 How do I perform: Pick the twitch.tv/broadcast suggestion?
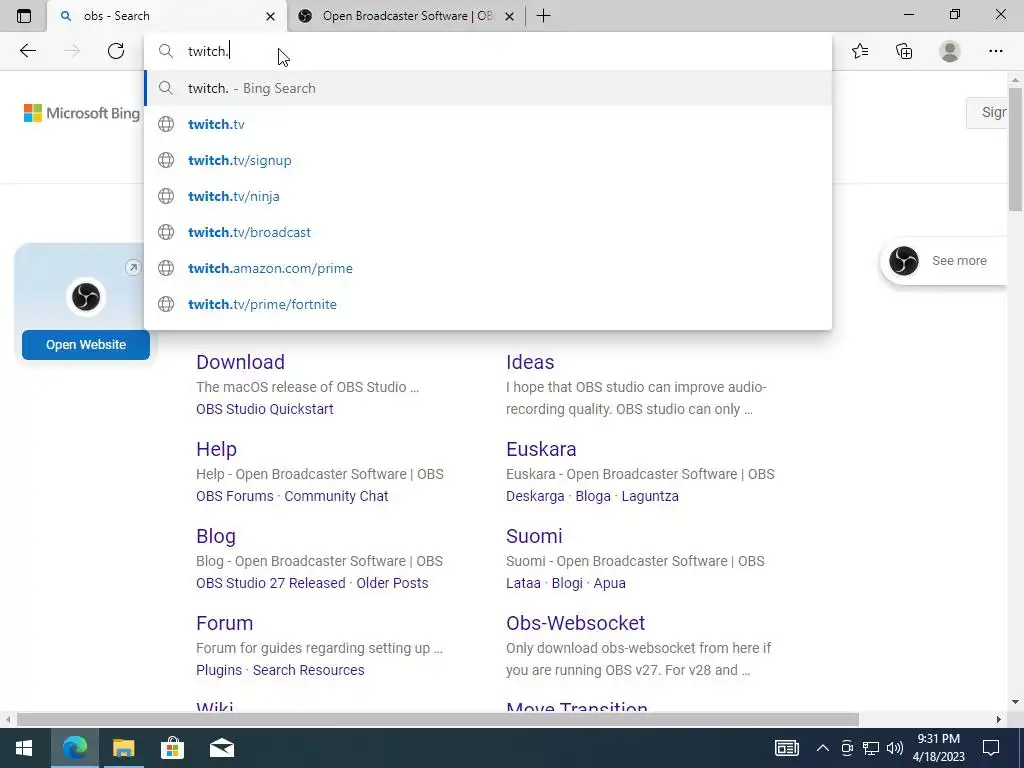pyautogui.click(x=488, y=232)
